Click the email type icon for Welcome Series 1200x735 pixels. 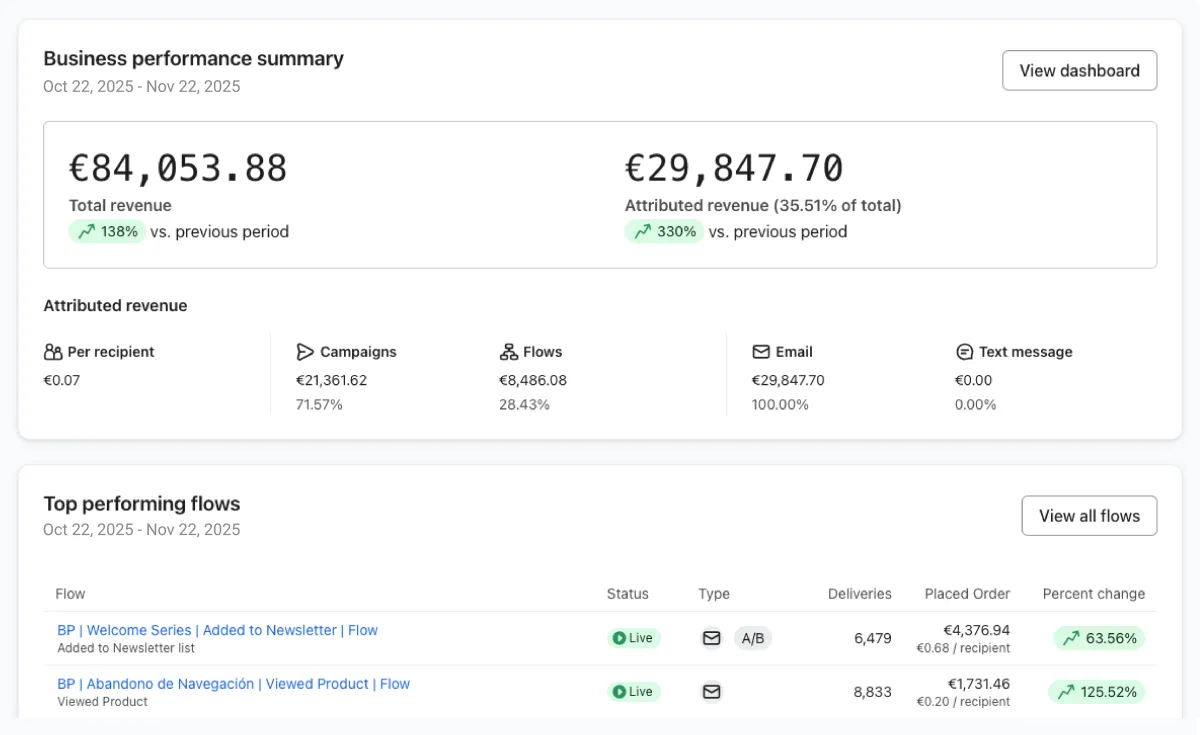[x=712, y=638]
